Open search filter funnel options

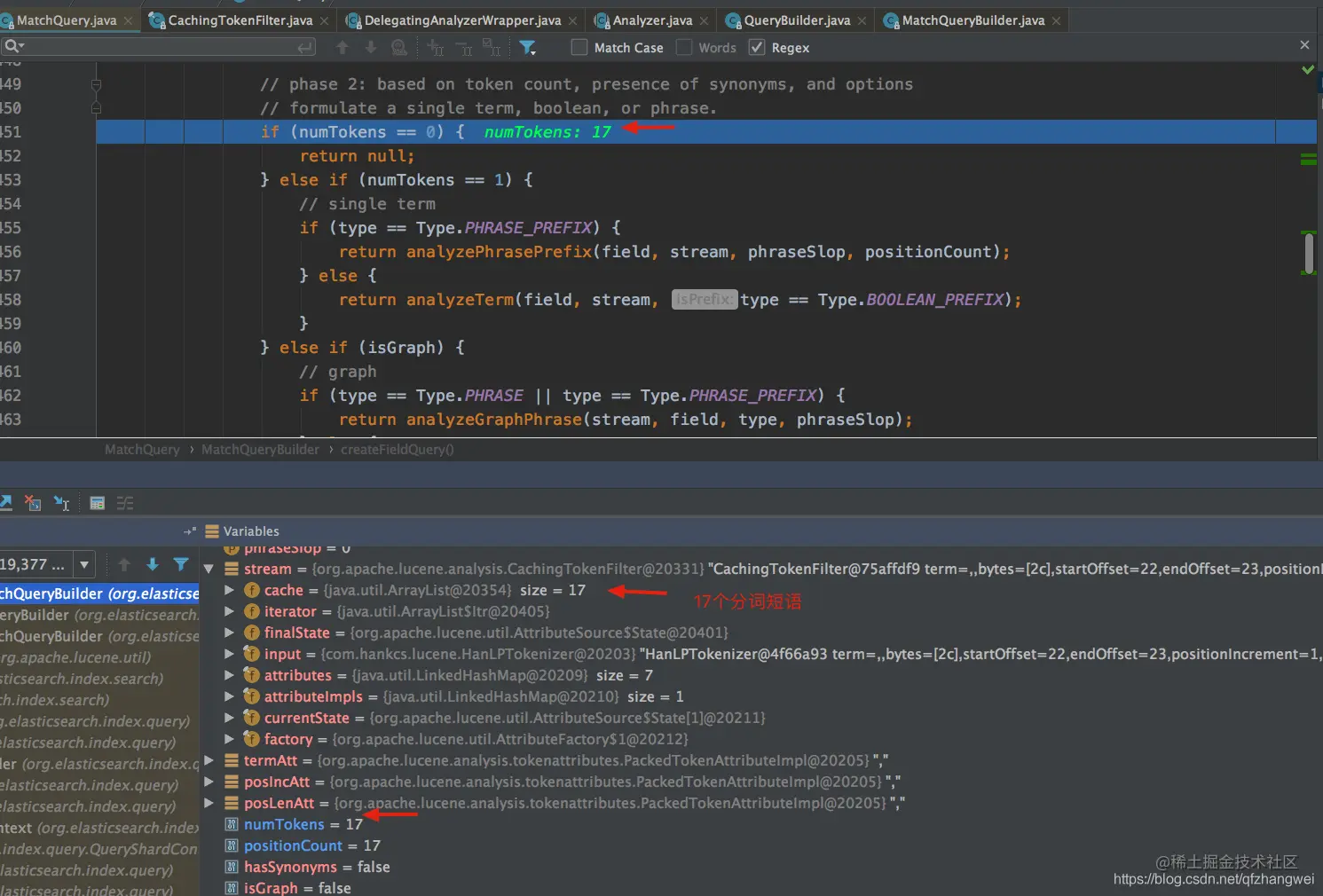pyautogui.click(x=528, y=48)
